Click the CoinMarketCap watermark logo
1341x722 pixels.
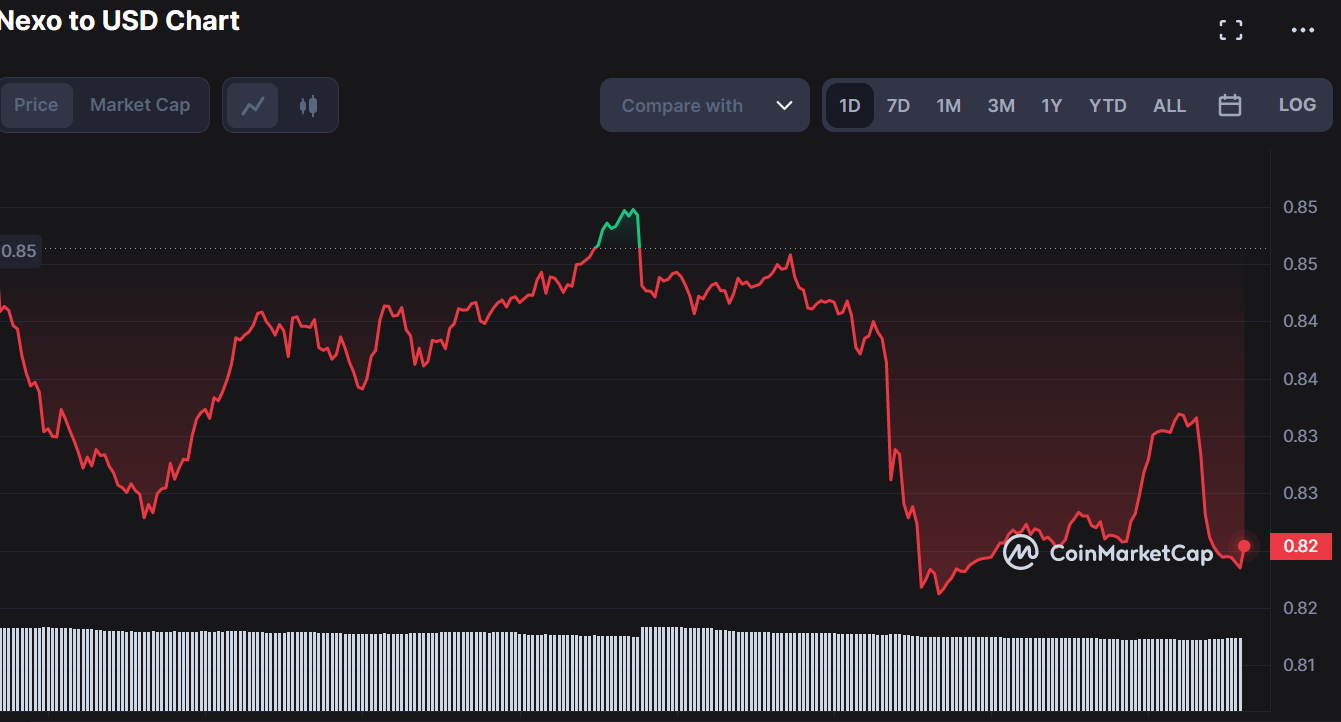(x=1018, y=551)
